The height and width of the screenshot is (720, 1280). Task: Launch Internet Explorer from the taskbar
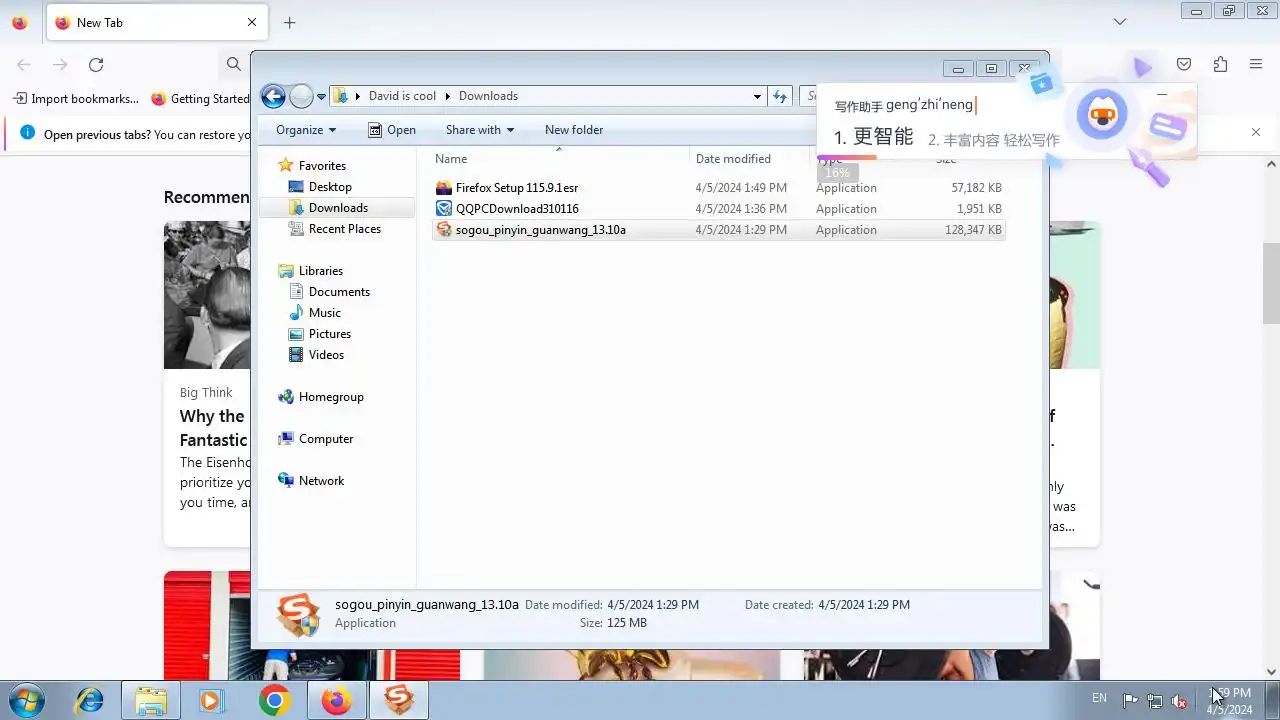coord(90,700)
